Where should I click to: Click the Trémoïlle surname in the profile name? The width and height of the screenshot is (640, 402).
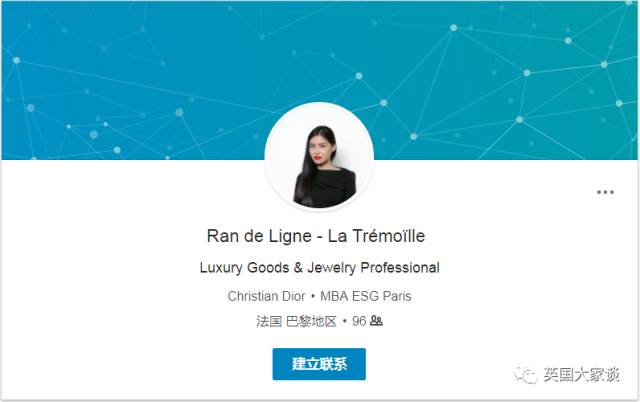click(388, 236)
